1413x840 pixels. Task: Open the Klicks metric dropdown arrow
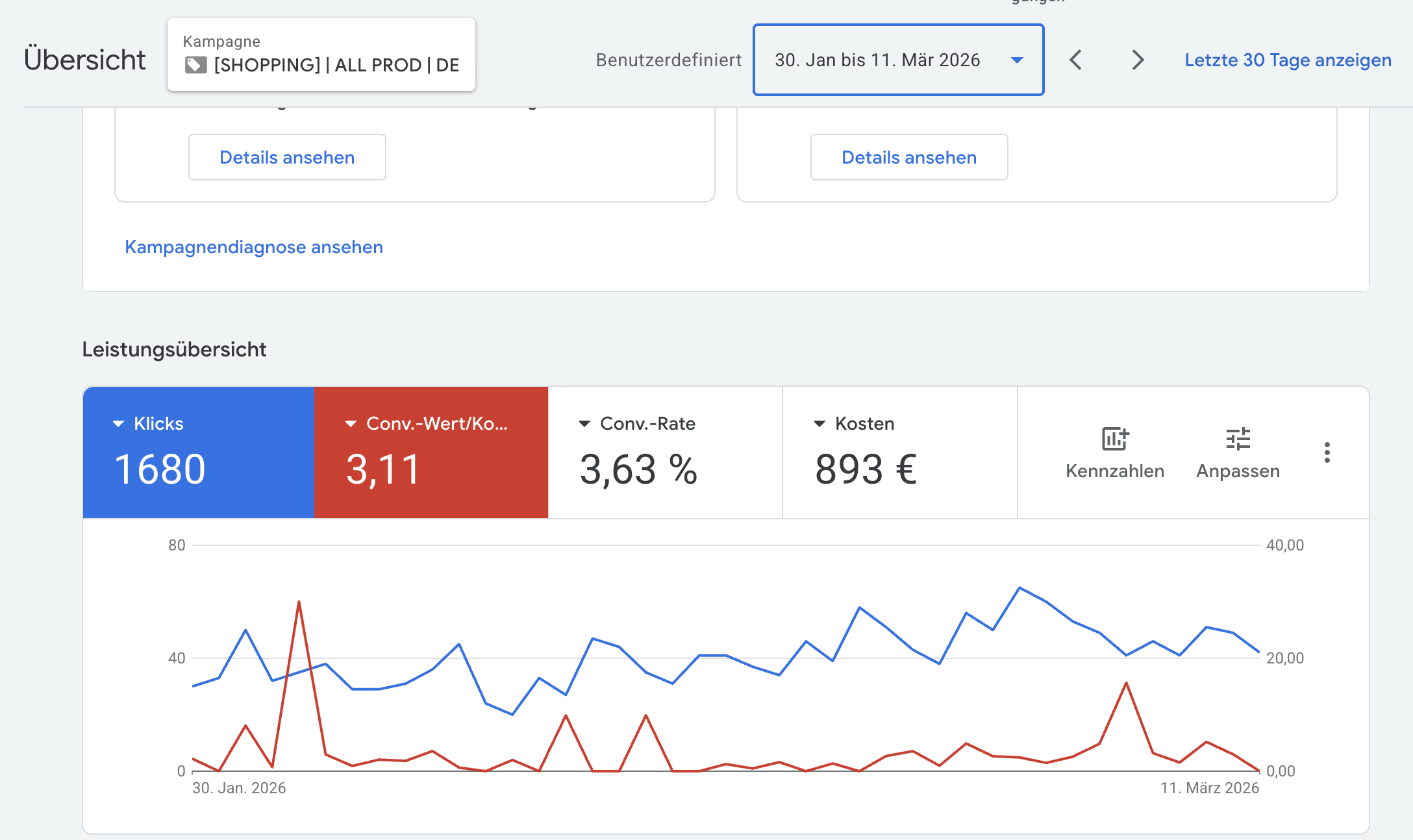pyautogui.click(x=118, y=424)
